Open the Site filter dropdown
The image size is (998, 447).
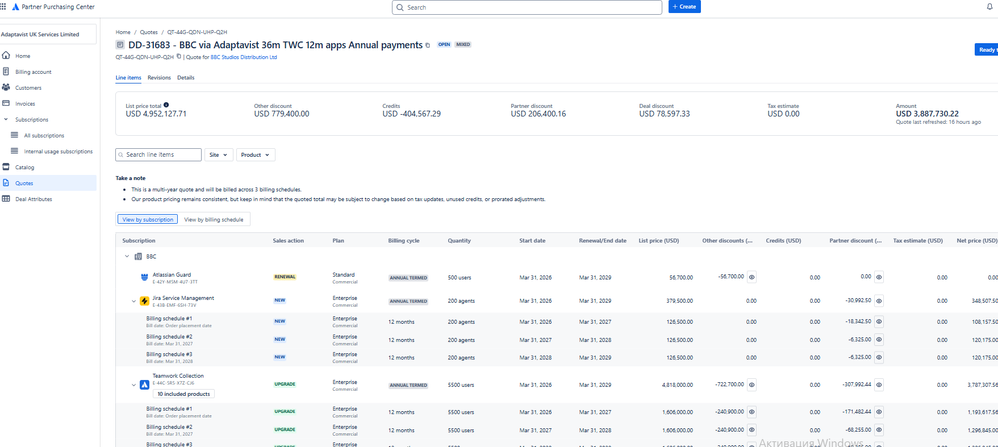coord(218,155)
